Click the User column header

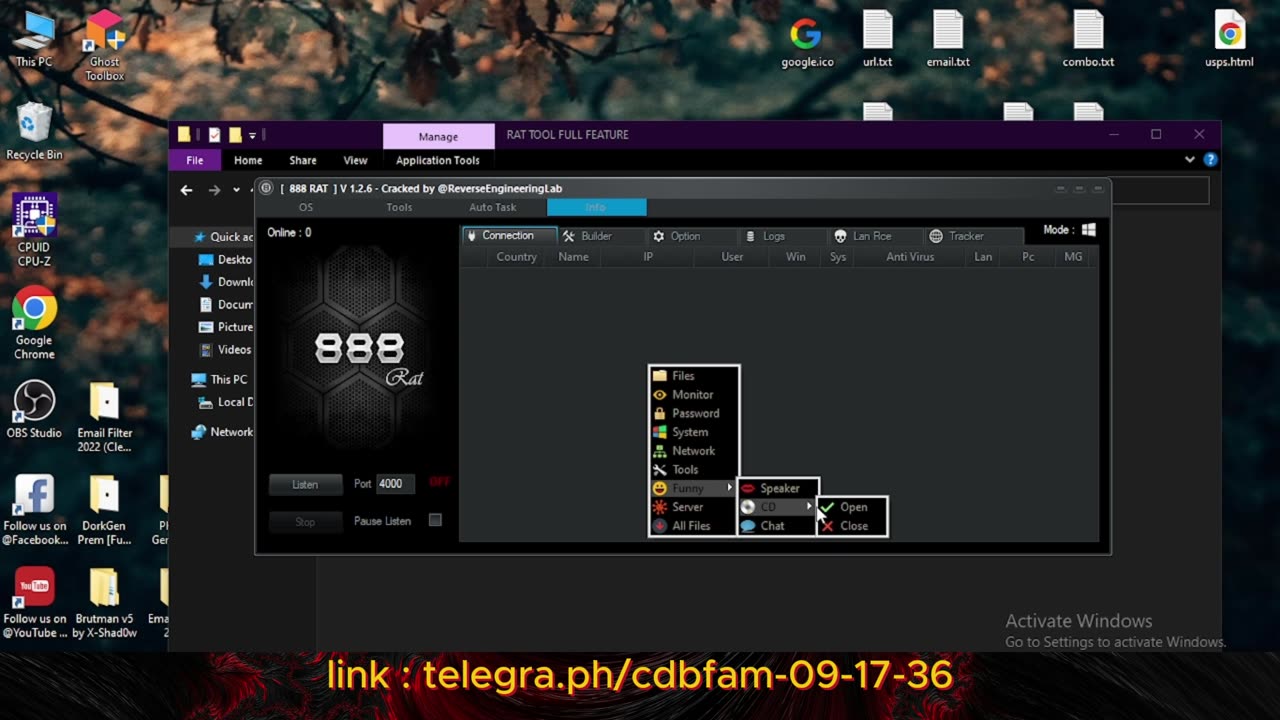(x=733, y=257)
